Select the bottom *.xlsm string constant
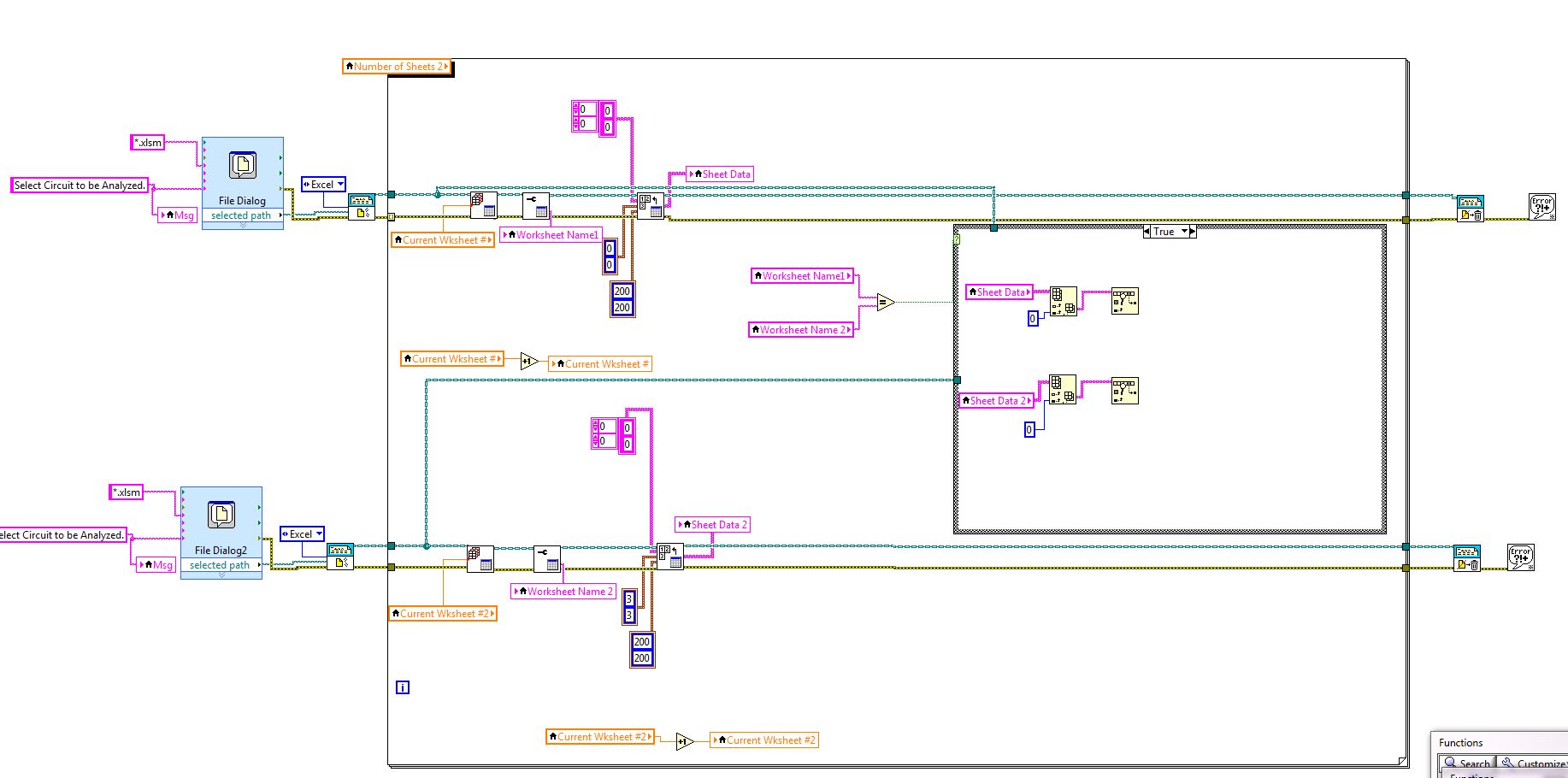1568x778 pixels. [127, 492]
